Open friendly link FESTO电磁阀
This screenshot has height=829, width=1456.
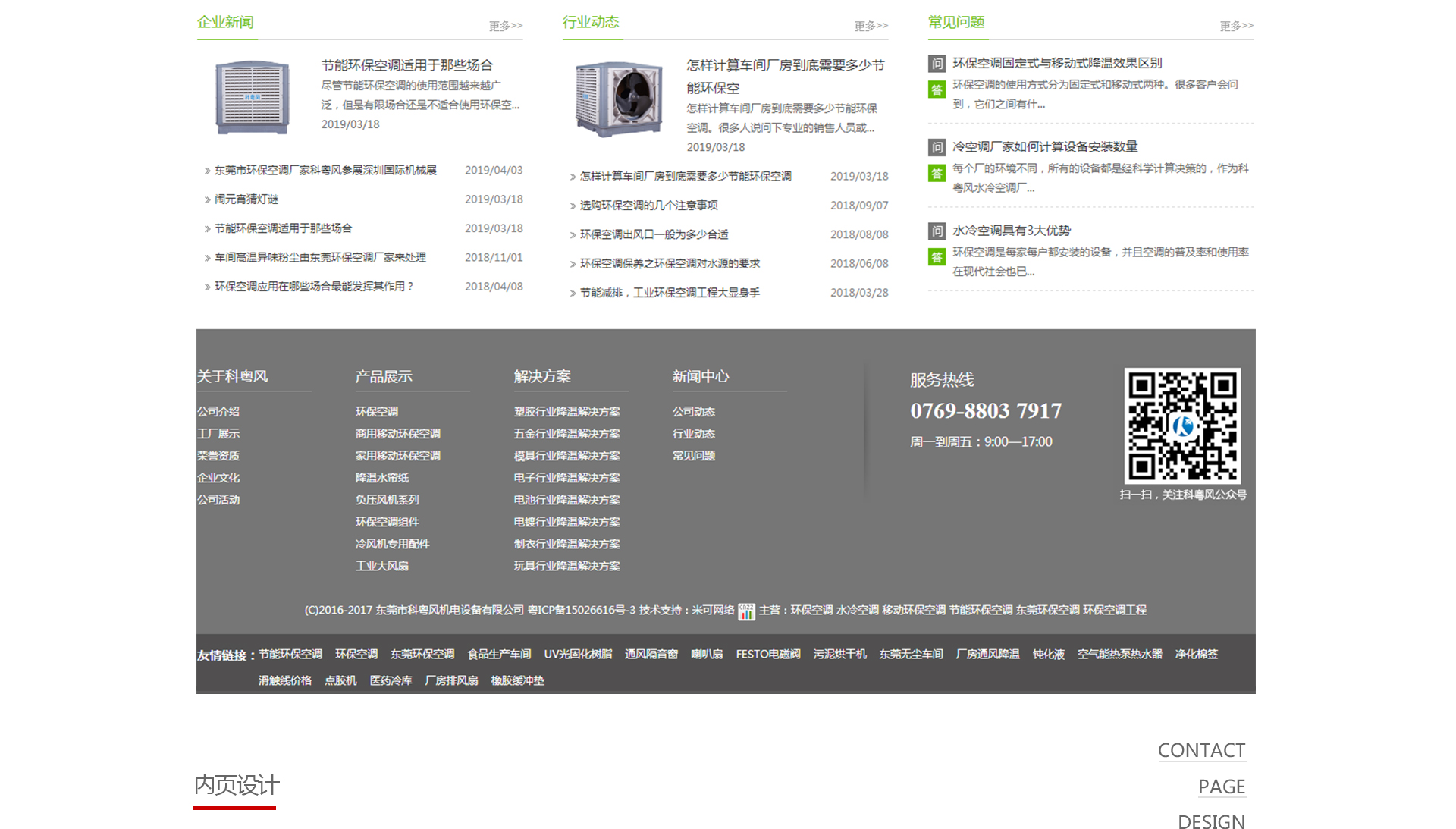tap(767, 654)
